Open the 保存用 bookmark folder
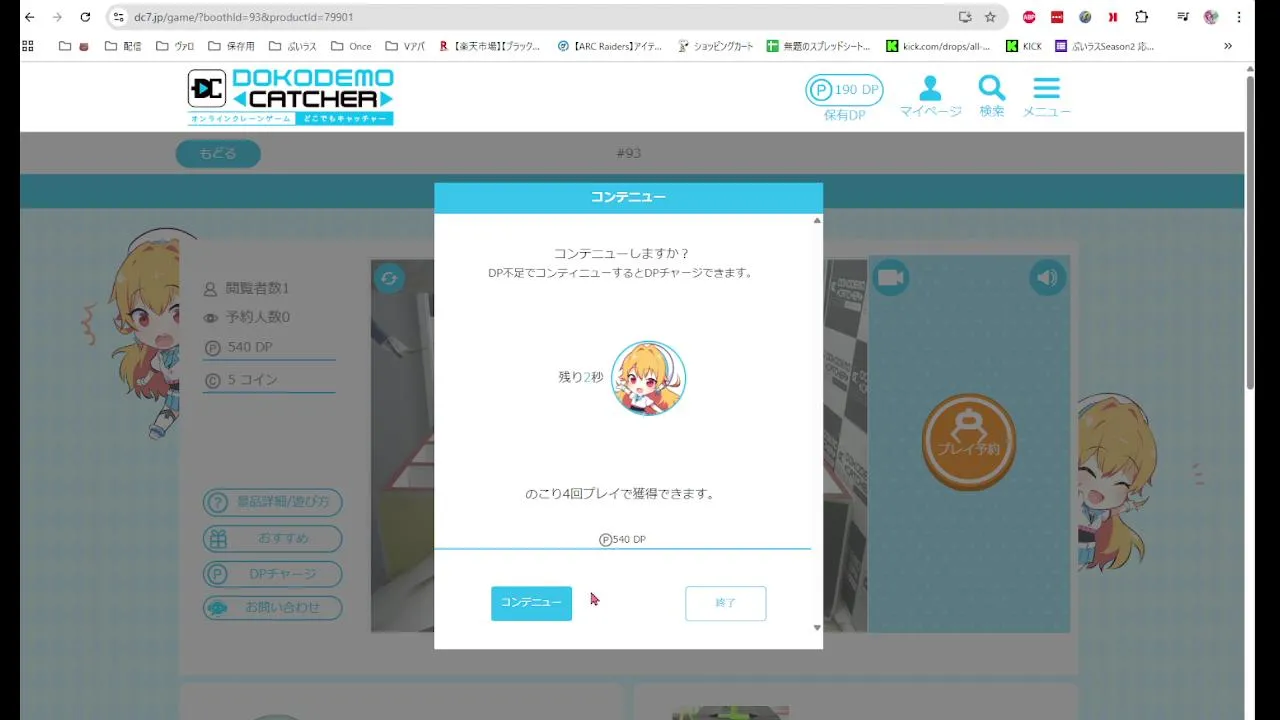The height and width of the screenshot is (720, 1280). [x=231, y=46]
